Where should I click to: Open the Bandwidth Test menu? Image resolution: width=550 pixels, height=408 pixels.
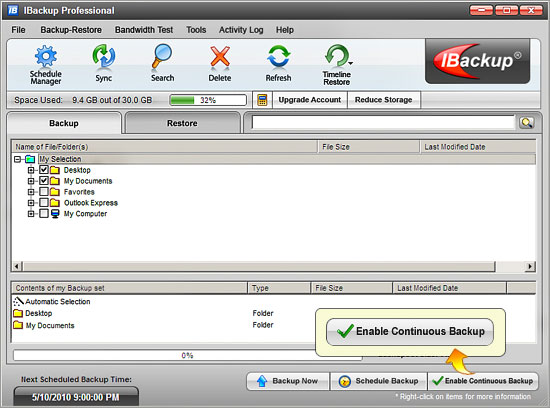pos(144,30)
